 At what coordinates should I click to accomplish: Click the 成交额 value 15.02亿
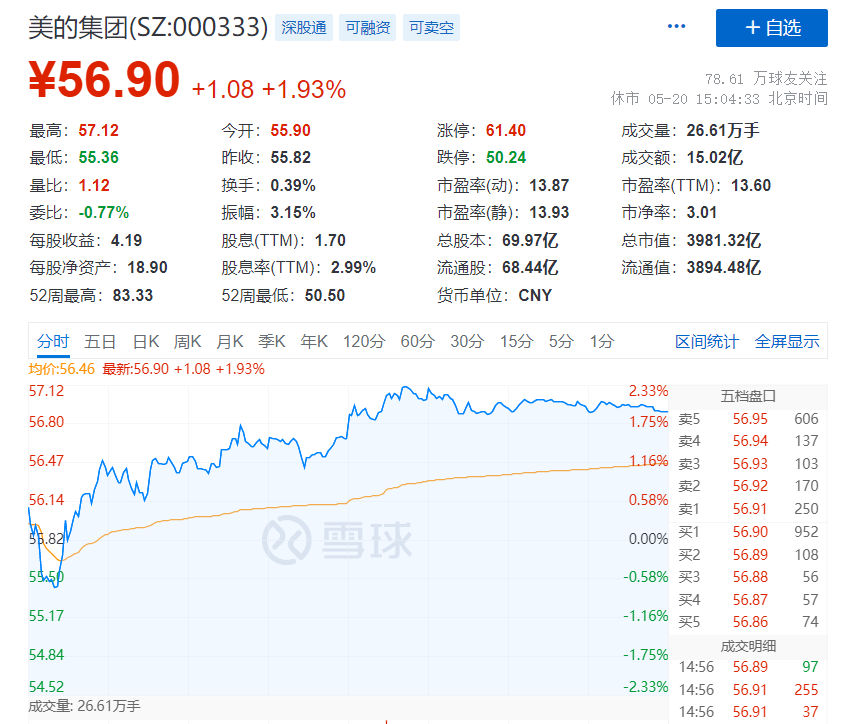pyautogui.click(x=715, y=157)
